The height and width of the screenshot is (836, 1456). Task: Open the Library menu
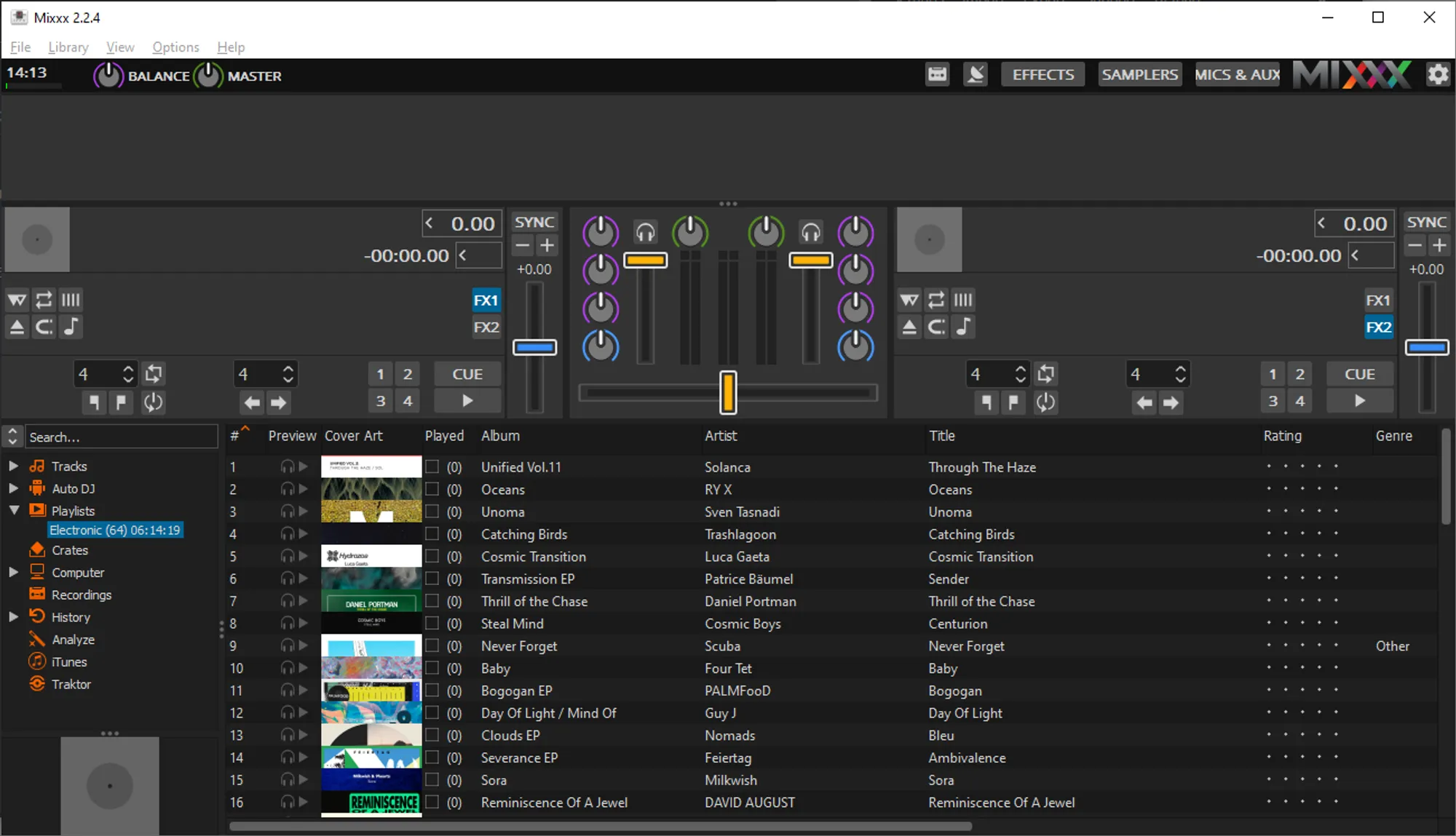tap(68, 47)
